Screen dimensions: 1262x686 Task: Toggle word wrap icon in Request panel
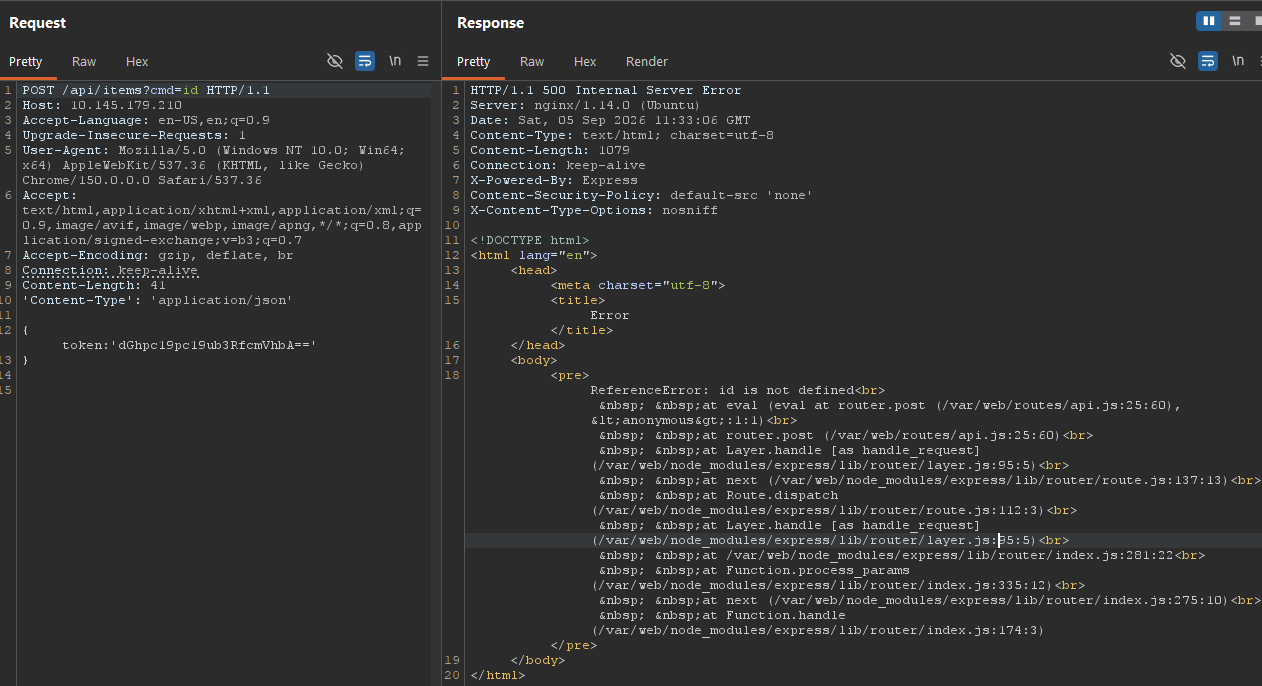pos(365,61)
